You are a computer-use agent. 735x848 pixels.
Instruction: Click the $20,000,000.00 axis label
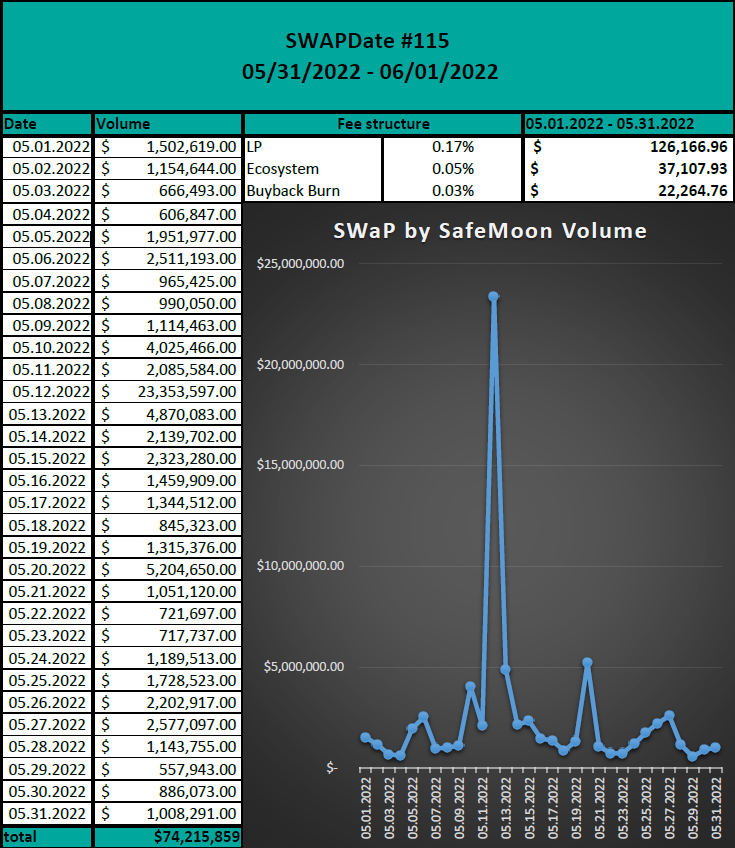click(300, 365)
